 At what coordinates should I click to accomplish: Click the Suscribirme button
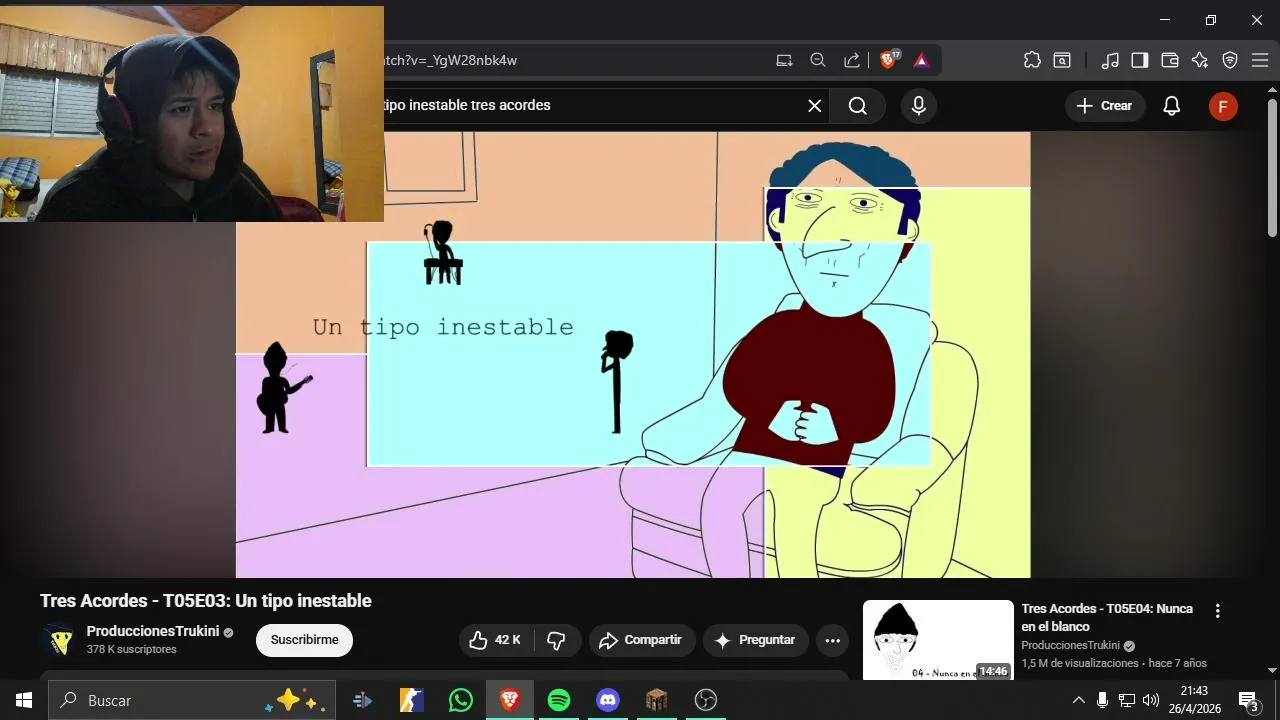[304, 640]
